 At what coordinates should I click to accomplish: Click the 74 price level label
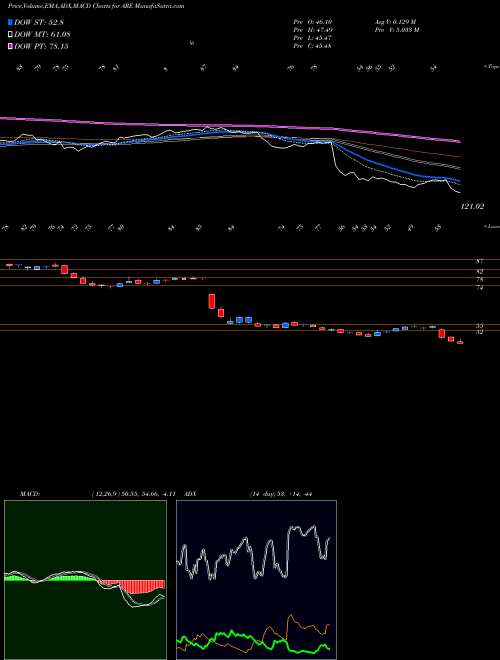479,288
